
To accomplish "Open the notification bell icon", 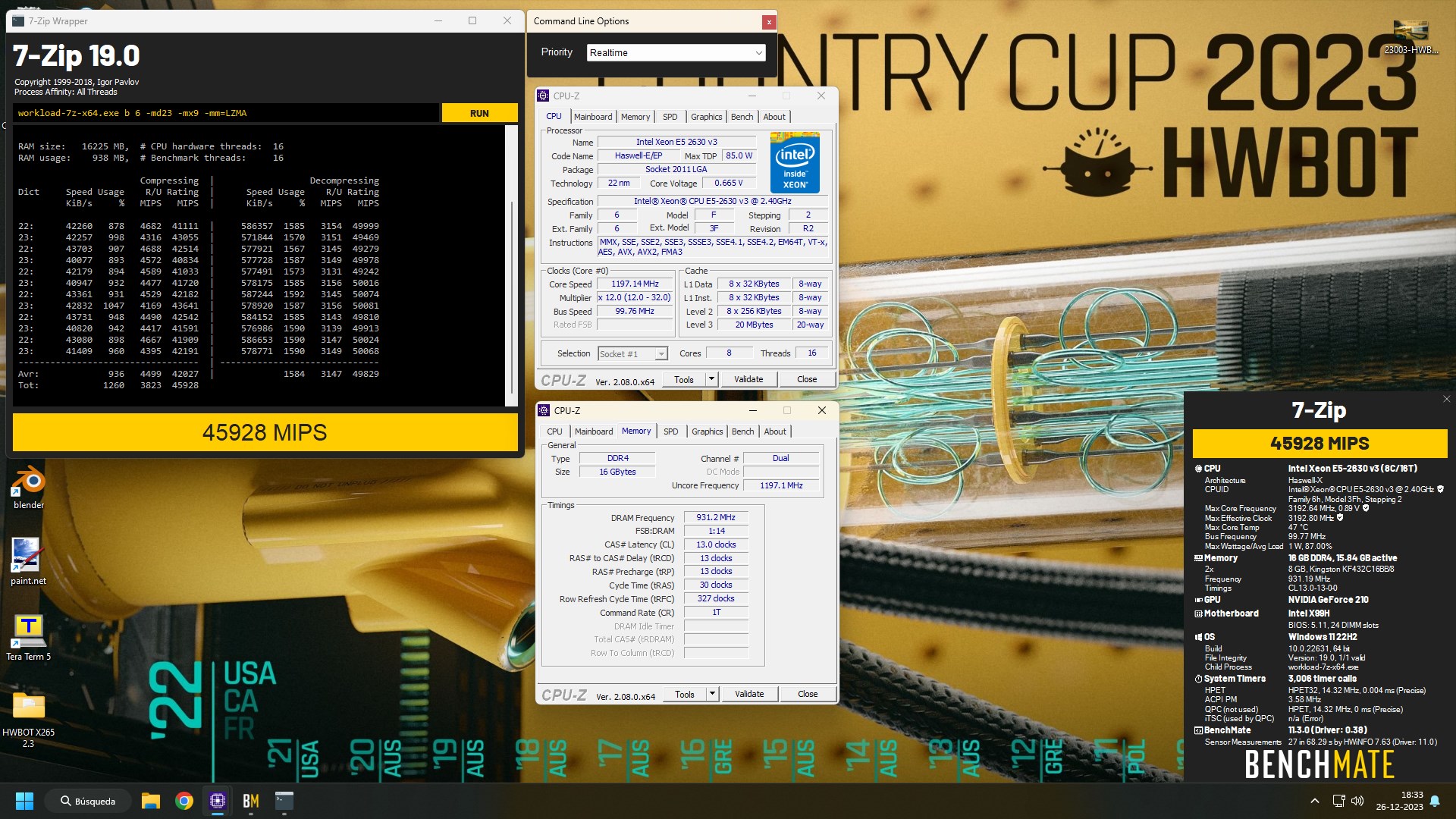I will coord(1435,801).
